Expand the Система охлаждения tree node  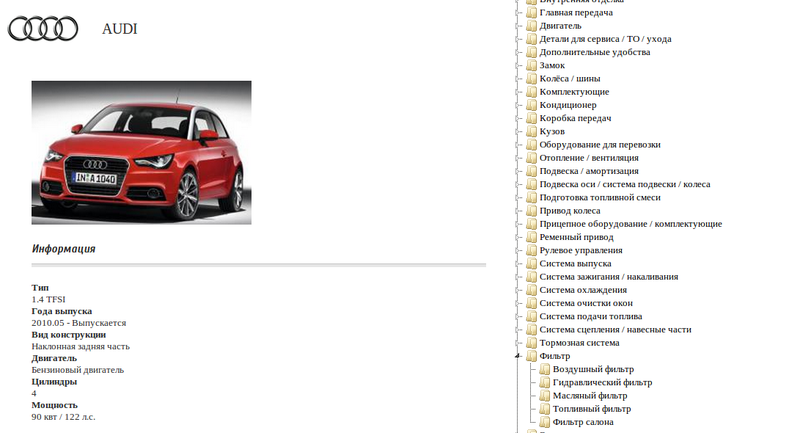pos(518,290)
